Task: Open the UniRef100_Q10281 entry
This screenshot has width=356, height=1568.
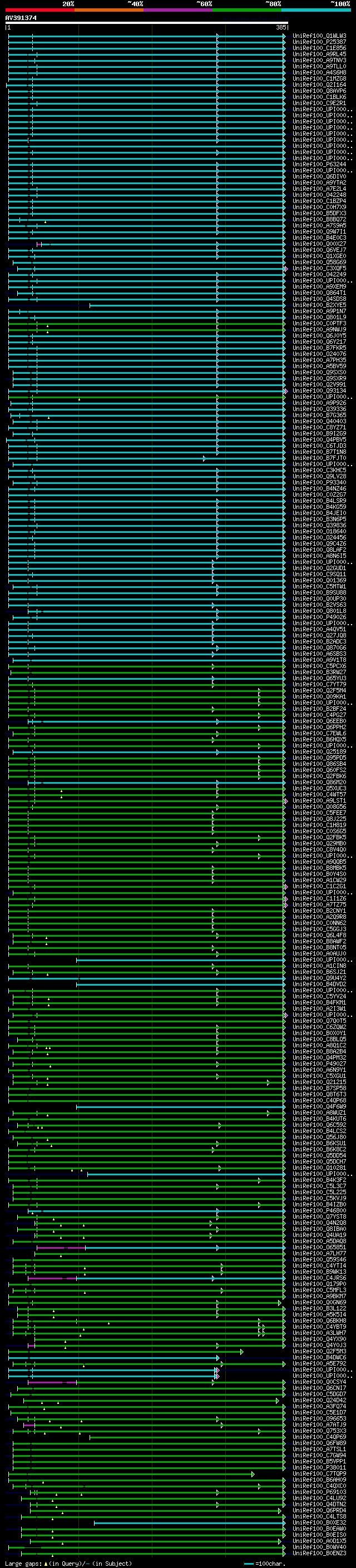Action: 319,1168
